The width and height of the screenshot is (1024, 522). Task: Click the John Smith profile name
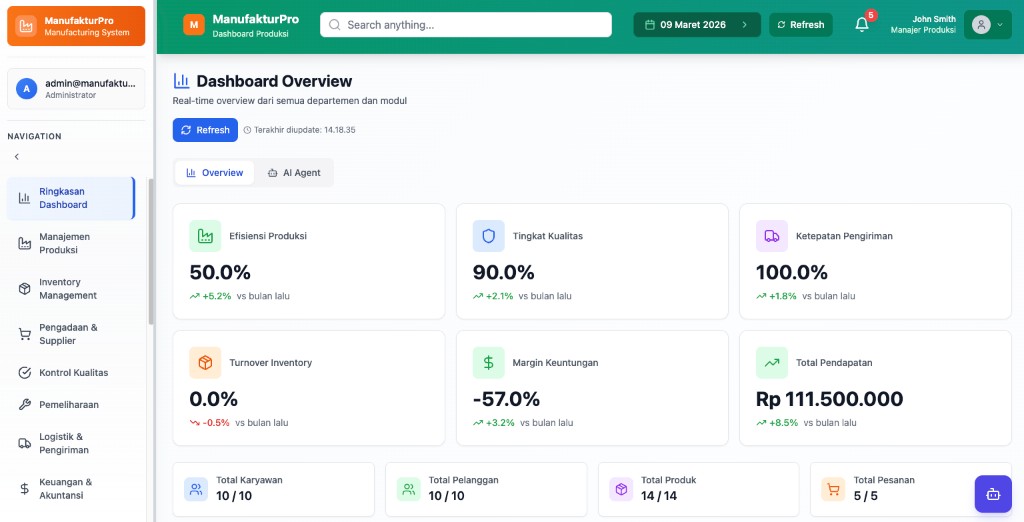point(934,19)
